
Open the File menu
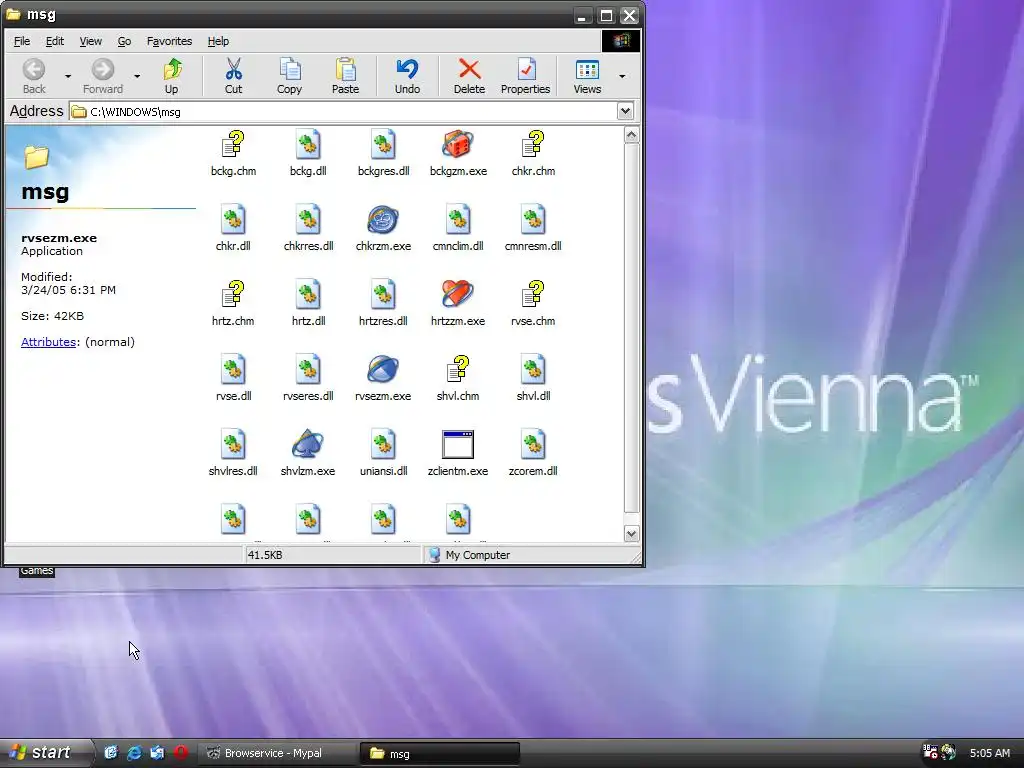tap(22, 41)
